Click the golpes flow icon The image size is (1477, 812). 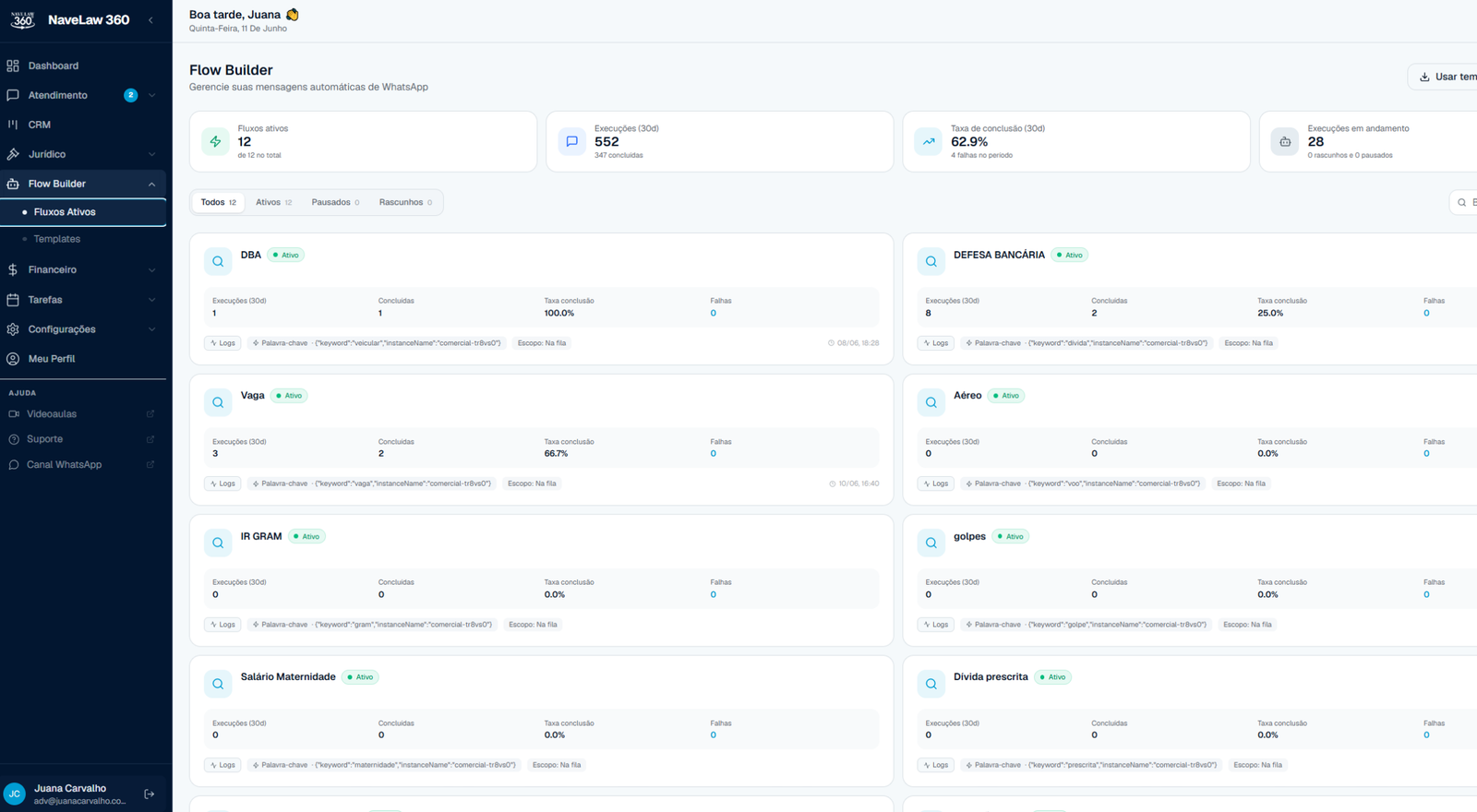(931, 543)
